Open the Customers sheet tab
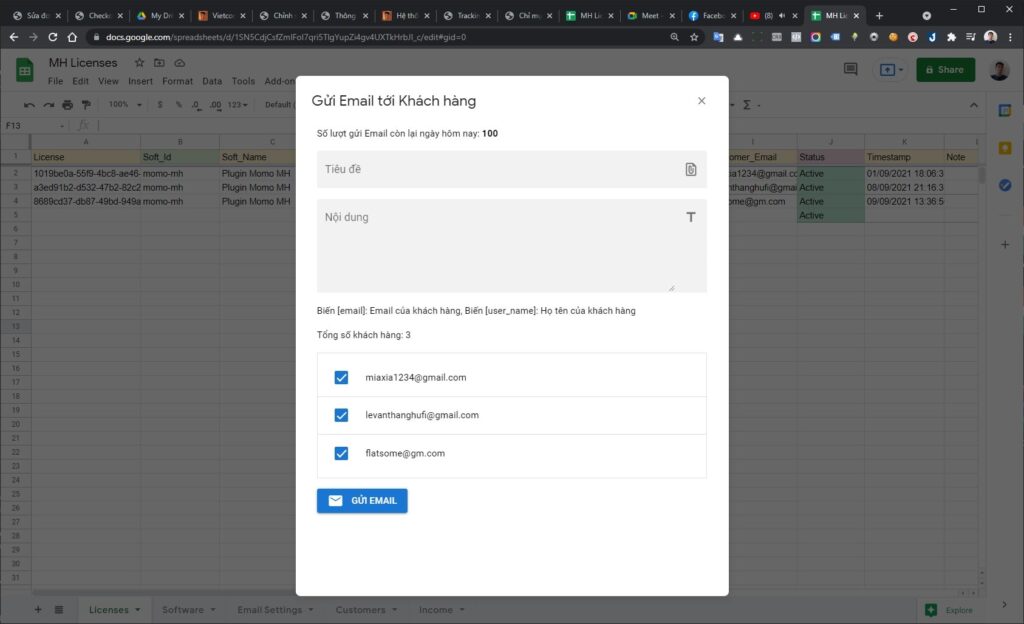 (360, 610)
